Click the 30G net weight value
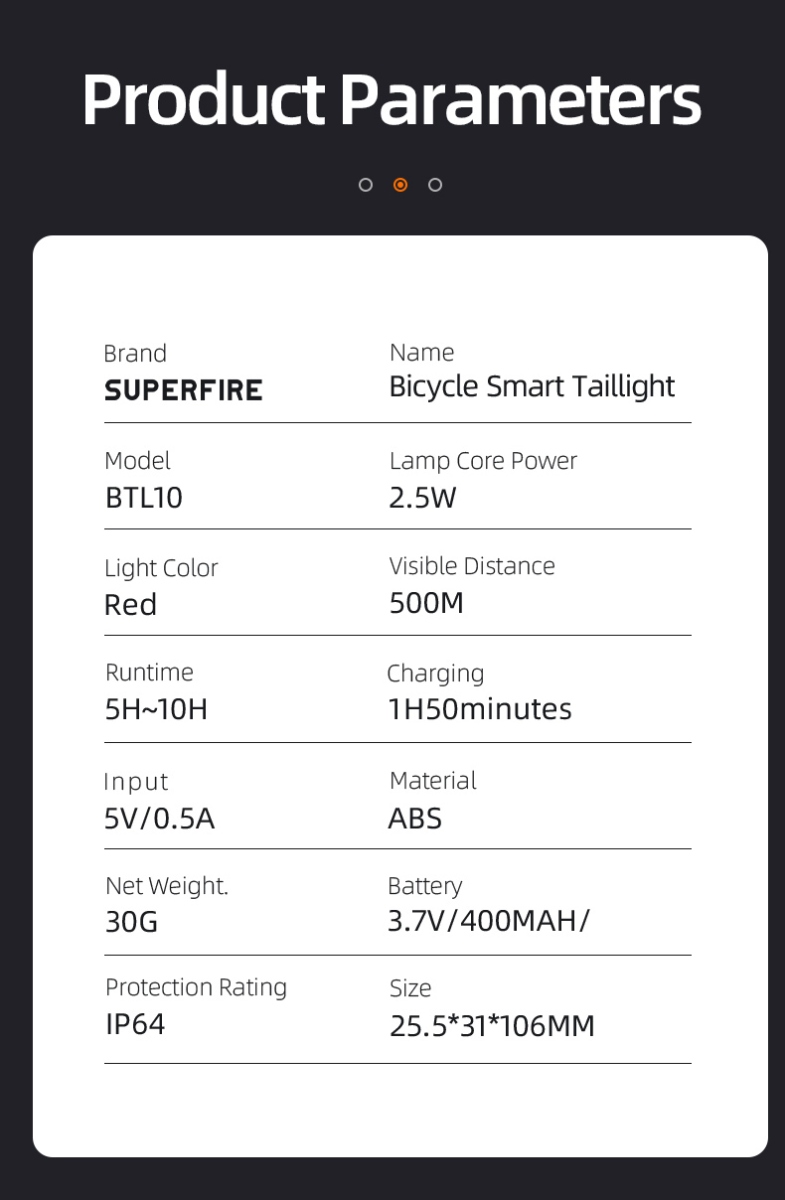The width and height of the screenshot is (785, 1200). 132,922
